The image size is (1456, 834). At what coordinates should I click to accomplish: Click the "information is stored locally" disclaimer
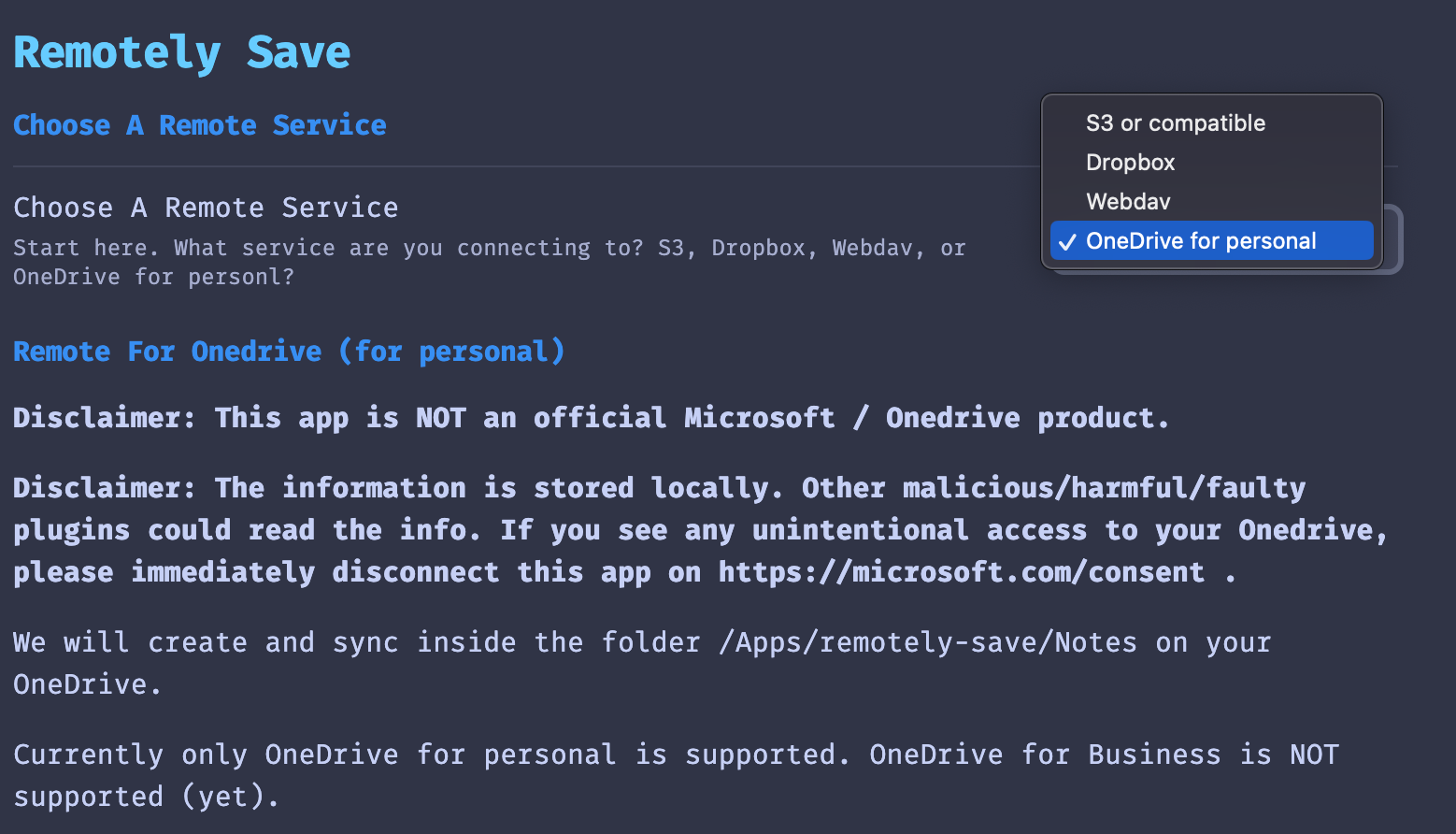pos(701,529)
